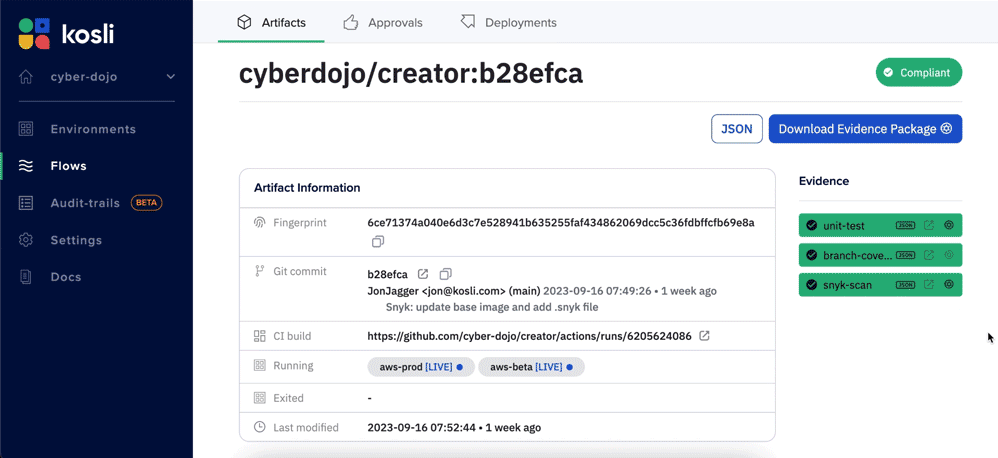Click the Artifact Information heading
Viewport: 998px width, 458px height.
[x=307, y=188]
